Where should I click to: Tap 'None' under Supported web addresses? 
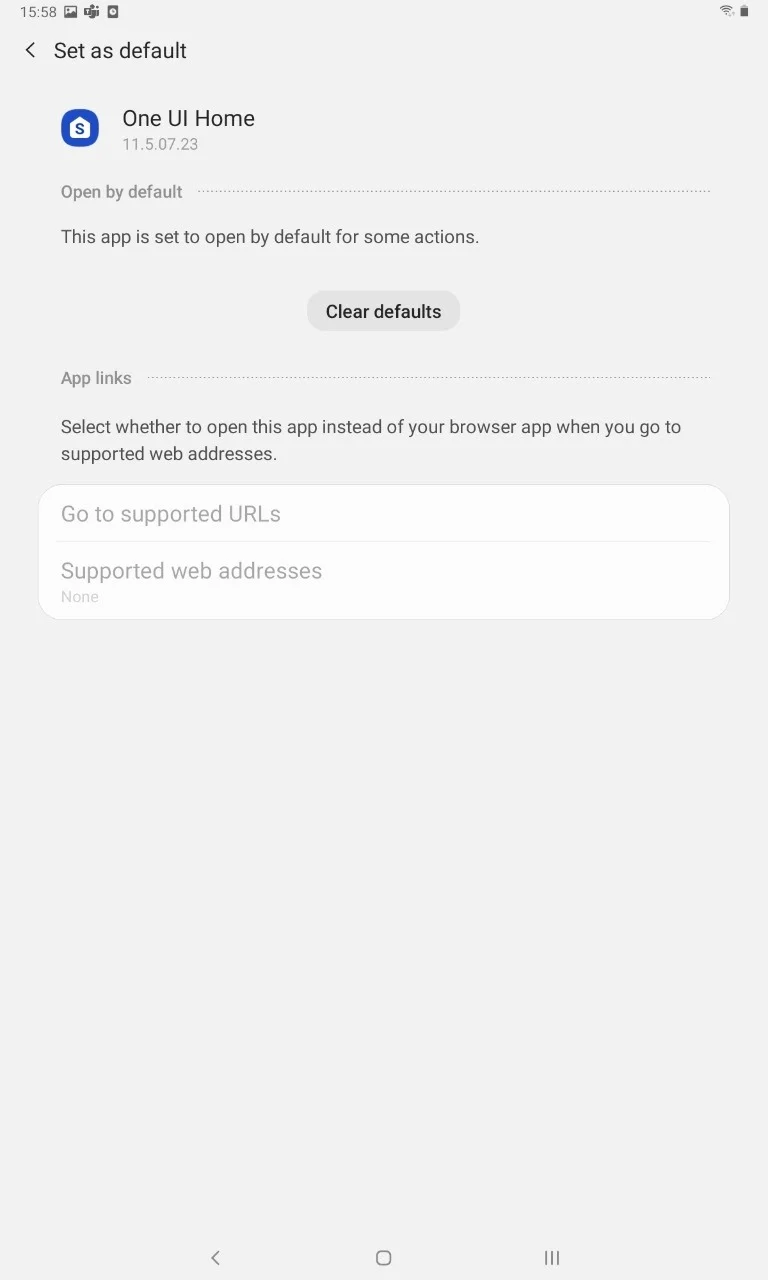tap(80, 597)
